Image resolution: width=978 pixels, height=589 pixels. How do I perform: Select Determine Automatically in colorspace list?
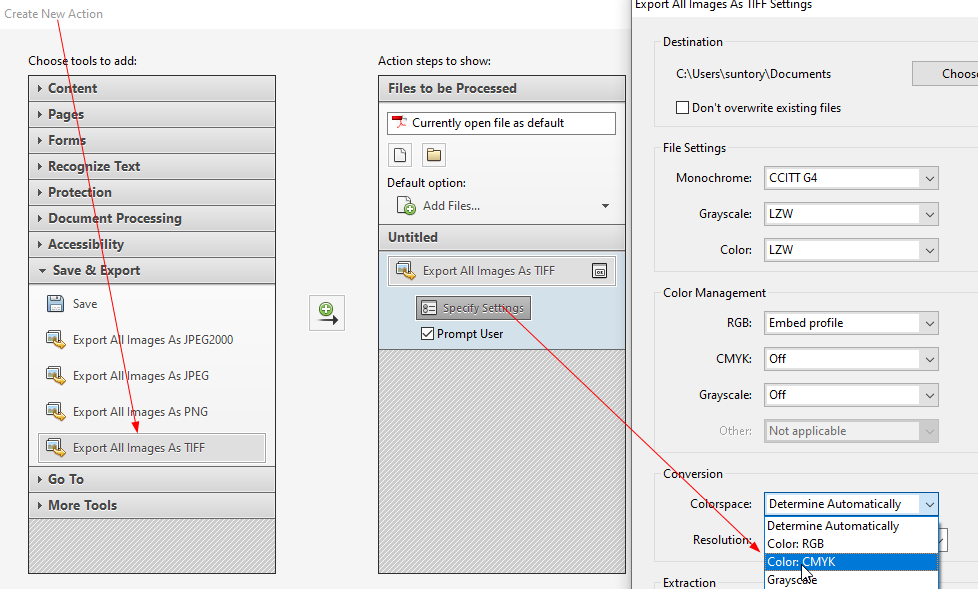(851, 526)
